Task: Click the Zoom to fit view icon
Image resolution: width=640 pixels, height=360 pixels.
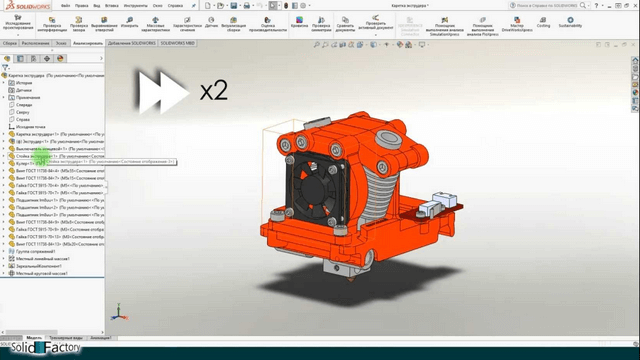Action: [317, 44]
